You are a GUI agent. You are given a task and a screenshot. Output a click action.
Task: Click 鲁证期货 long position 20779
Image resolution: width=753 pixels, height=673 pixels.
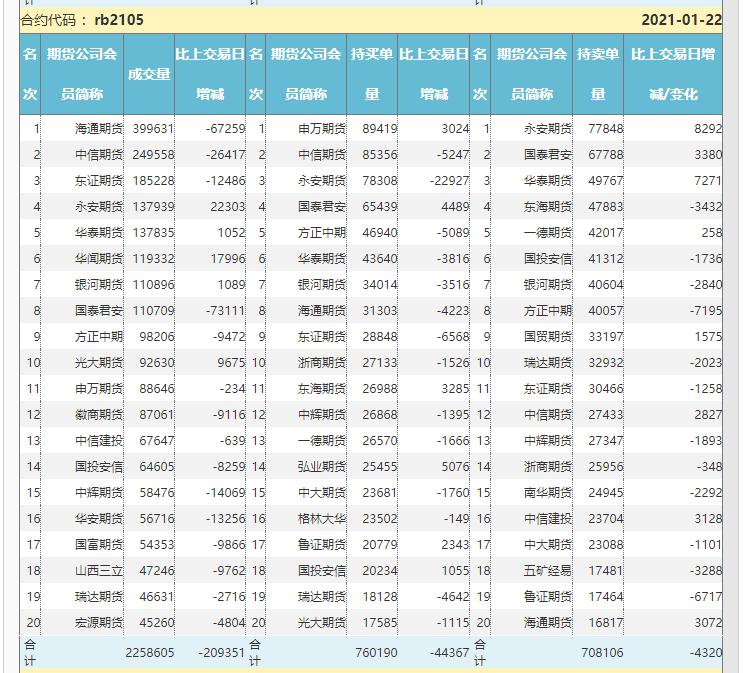(x=379, y=544)
